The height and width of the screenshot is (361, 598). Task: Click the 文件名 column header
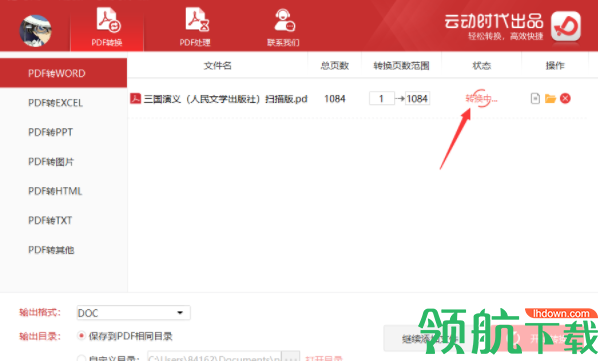[x=217, y=66]
